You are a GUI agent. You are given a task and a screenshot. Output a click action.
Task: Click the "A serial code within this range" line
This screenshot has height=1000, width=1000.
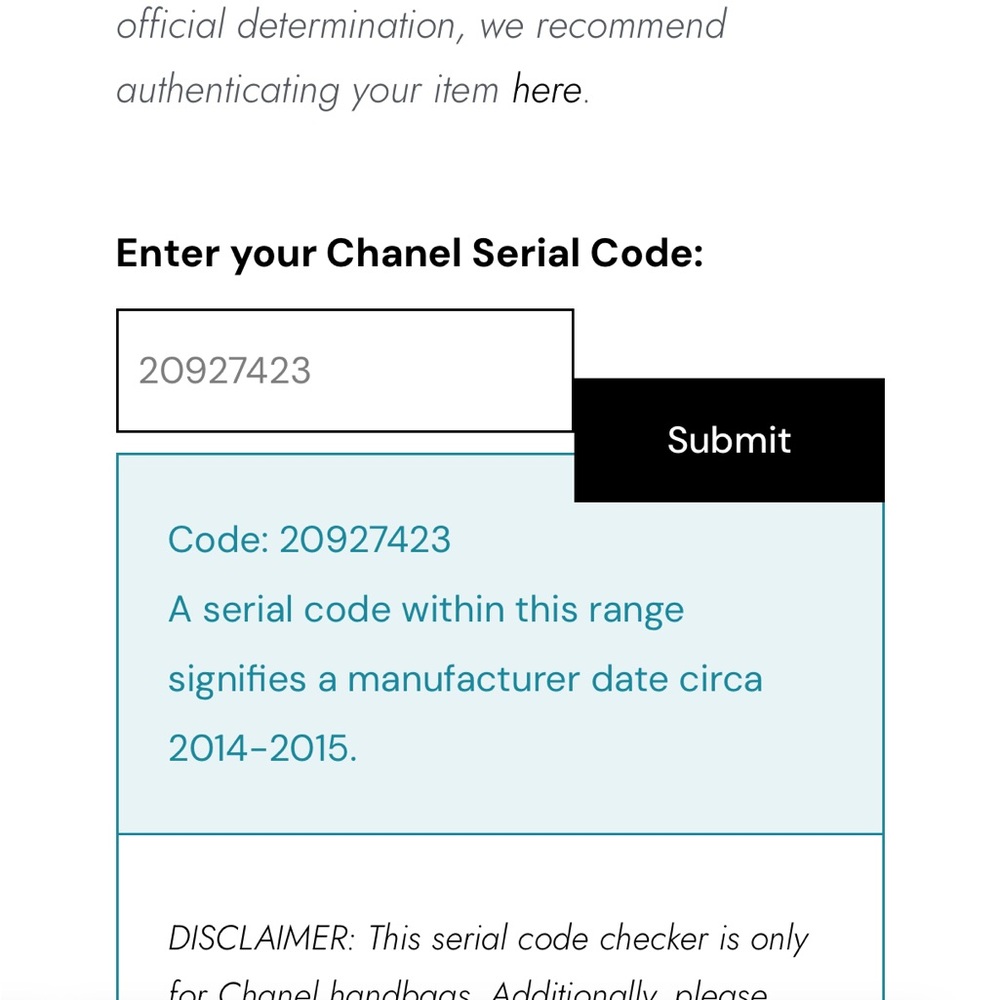(426, 610)
